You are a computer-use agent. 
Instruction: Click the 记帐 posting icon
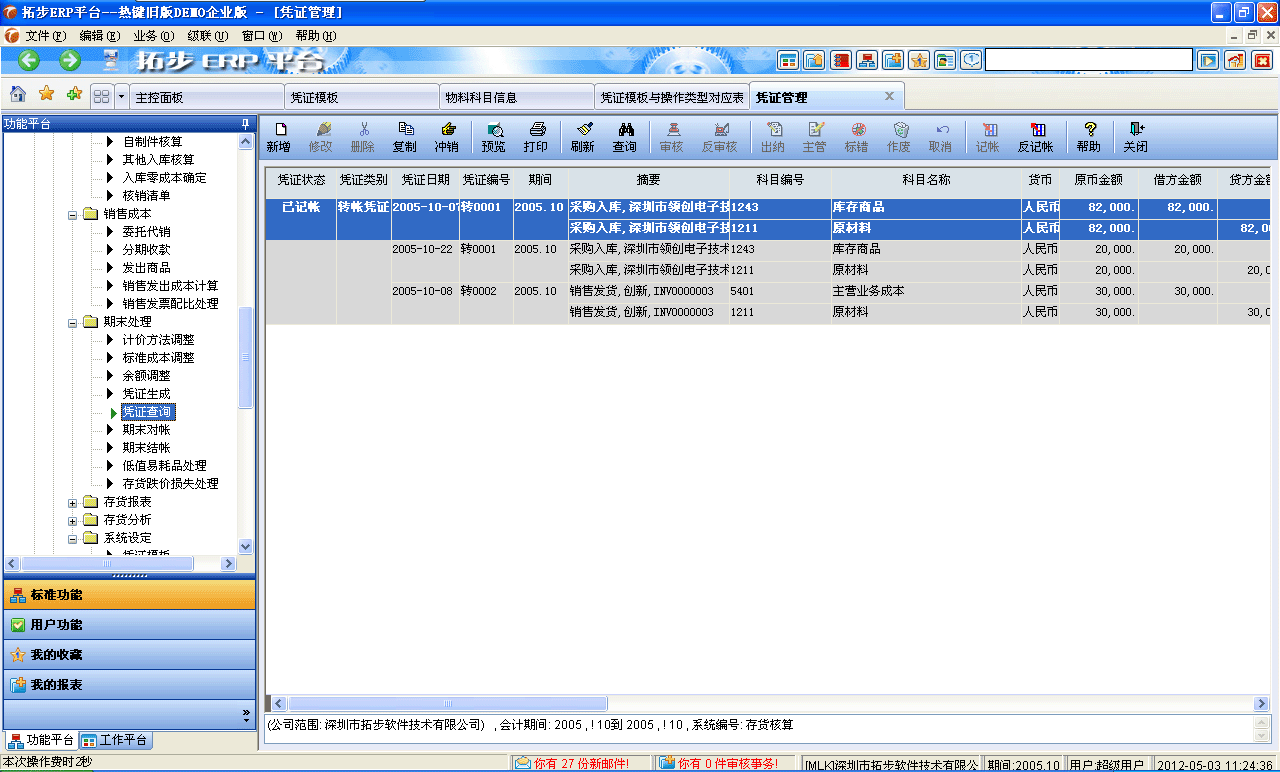[x=987, y=137]
